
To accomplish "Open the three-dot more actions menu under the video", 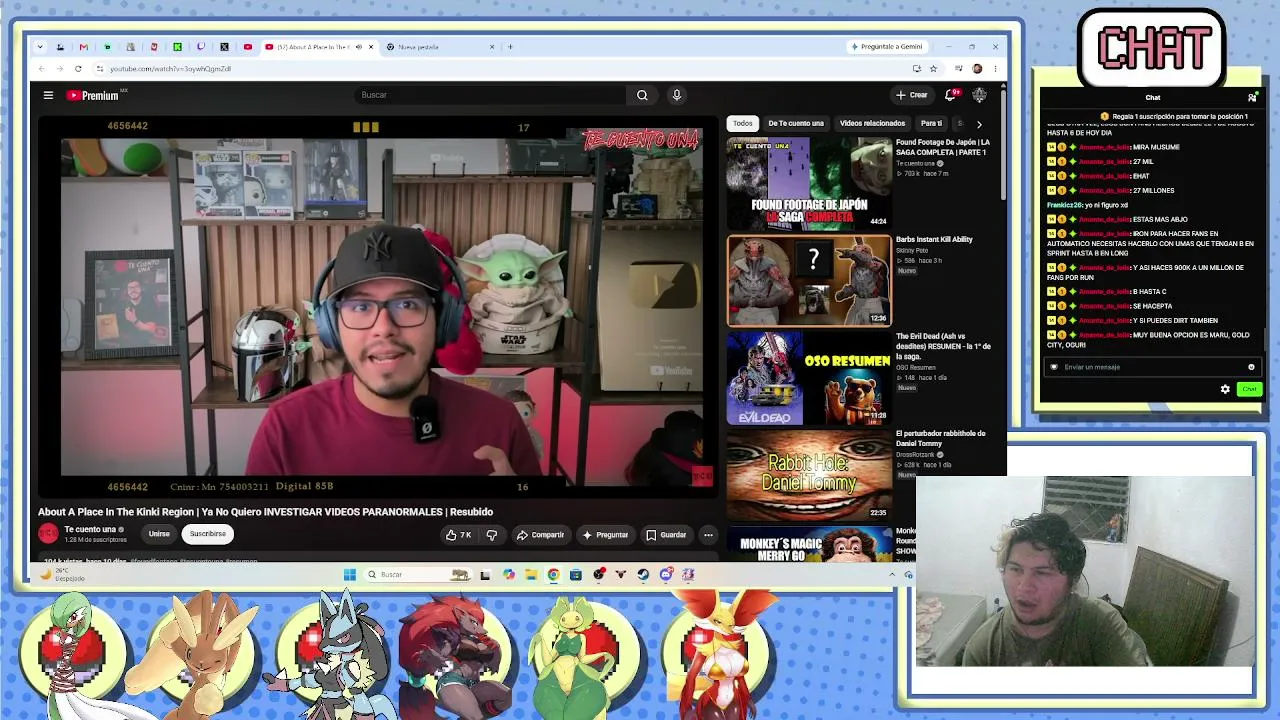I will tap(708, 535).
